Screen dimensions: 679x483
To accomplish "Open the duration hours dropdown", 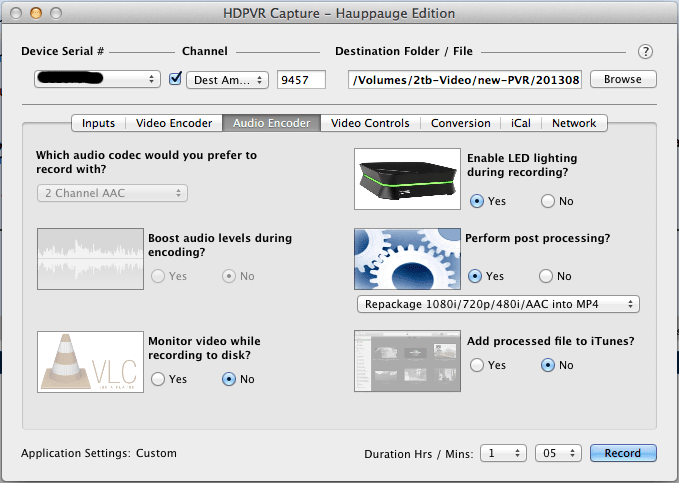I will pyautogui.click(x=503, y=453).
